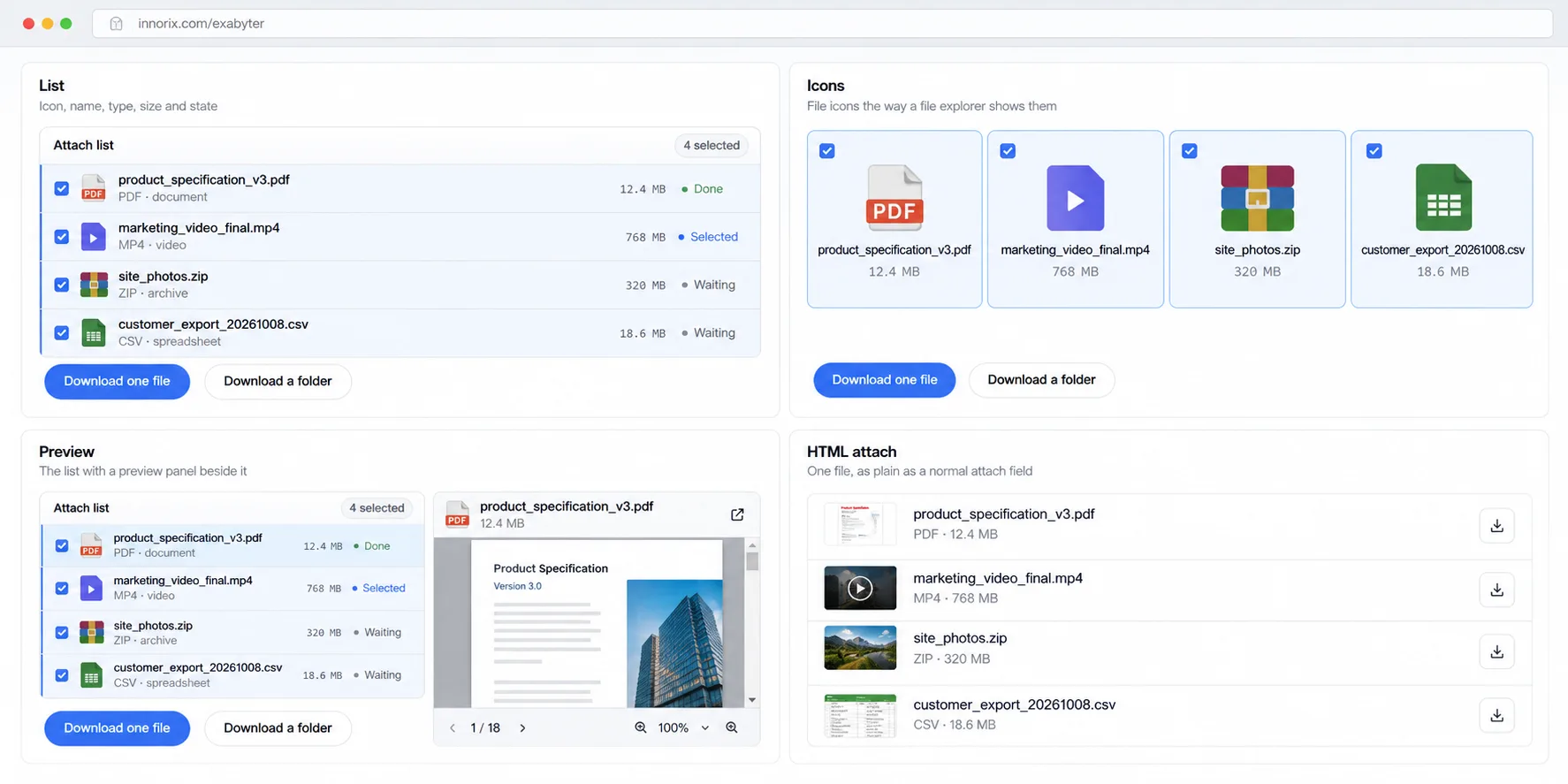Click Download a folder in List panel

(278, 381)
